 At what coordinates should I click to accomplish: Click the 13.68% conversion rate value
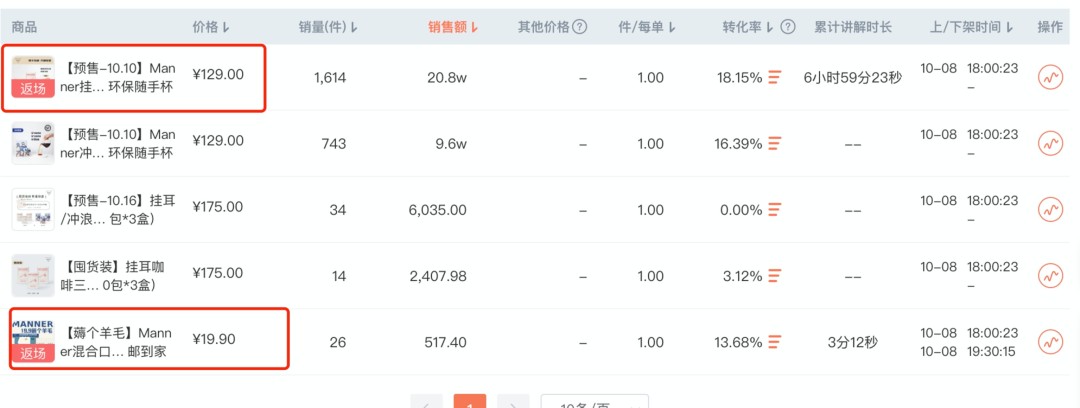point(740,343)
